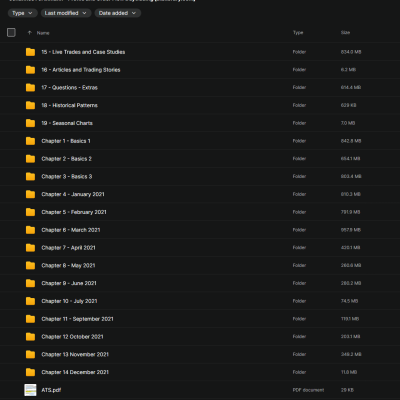Image resolution: width=400 pixels, height=400 pixels.
Task: Click 'PDF document' type of ATS.pdf
Action: pos(308,390)
